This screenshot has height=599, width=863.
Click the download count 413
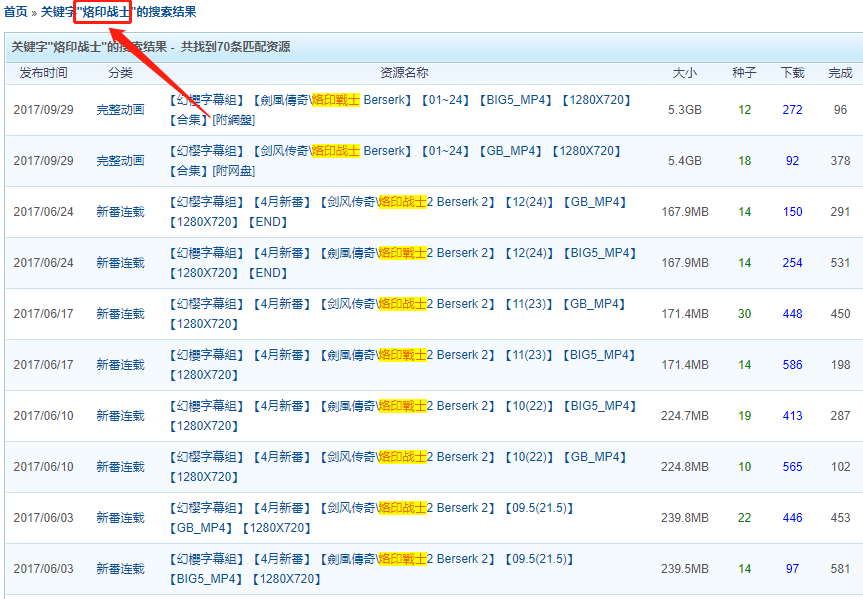793,416
